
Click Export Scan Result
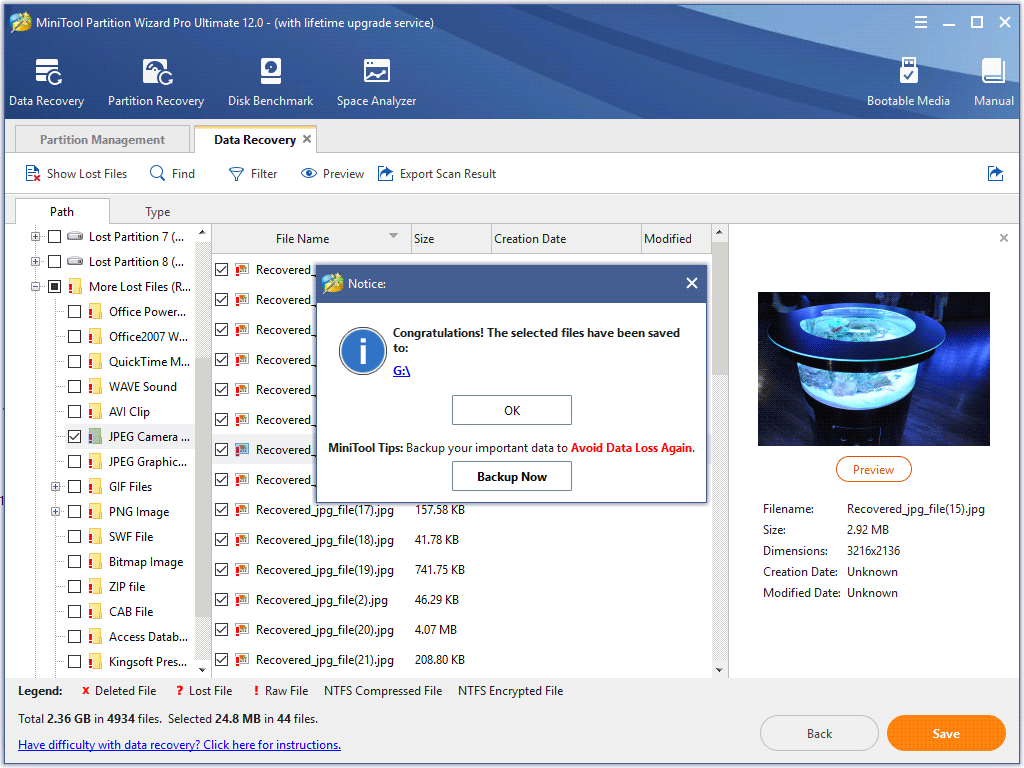pyautogui.click(x=437, y=174)
